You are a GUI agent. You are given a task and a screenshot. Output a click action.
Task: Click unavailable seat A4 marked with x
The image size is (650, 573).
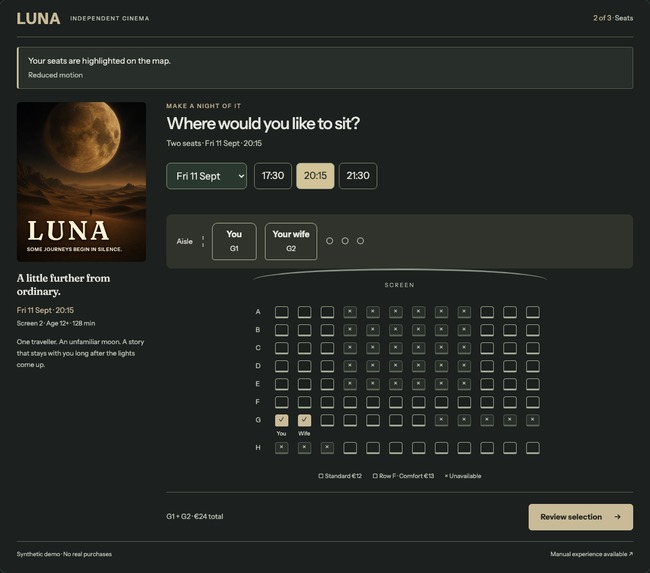point(350,312)
